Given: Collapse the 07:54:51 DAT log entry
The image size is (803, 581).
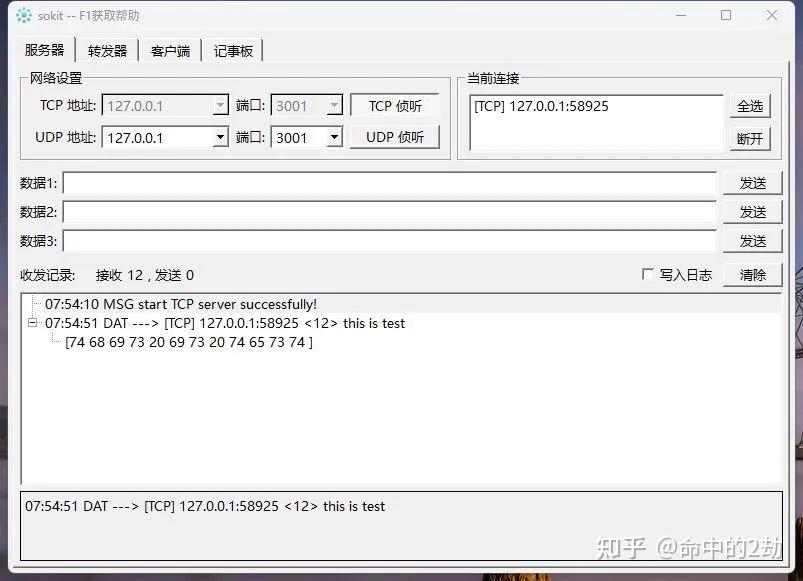Looking at the screenshot, I should [32, 323].
